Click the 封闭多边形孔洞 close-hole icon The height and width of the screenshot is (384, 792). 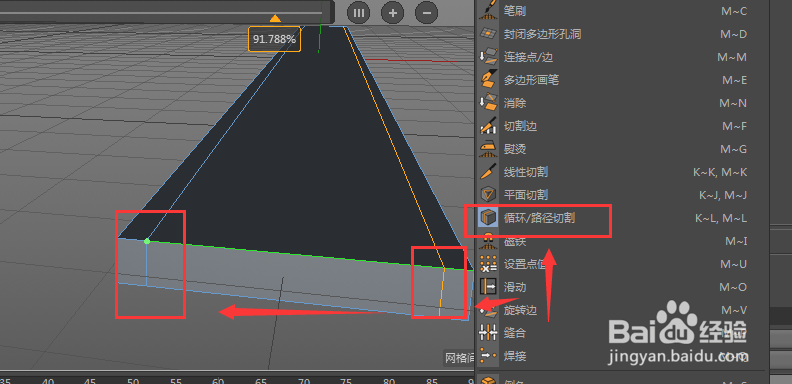(x=487, y=33)
